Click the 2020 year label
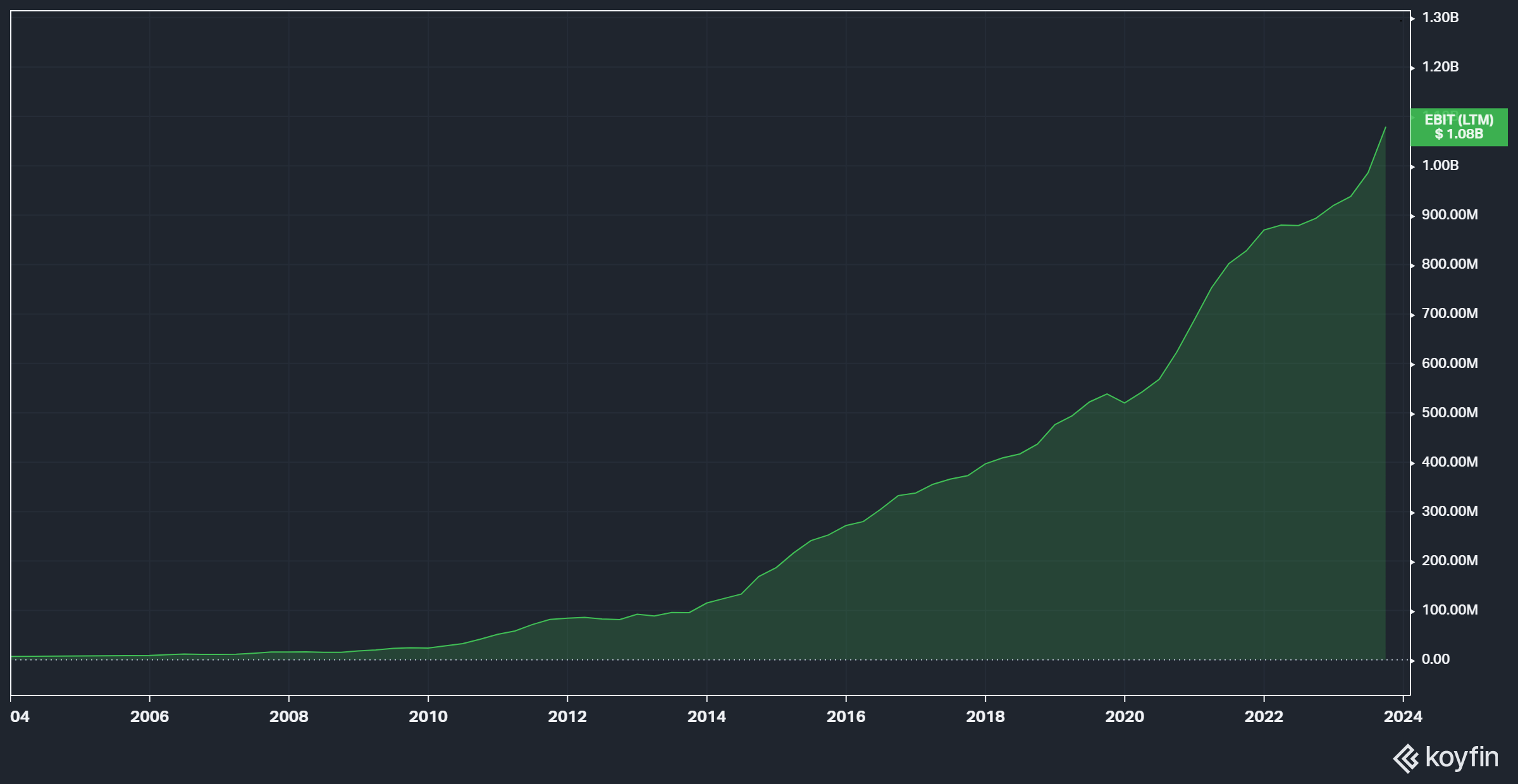 coord(1125,716)
